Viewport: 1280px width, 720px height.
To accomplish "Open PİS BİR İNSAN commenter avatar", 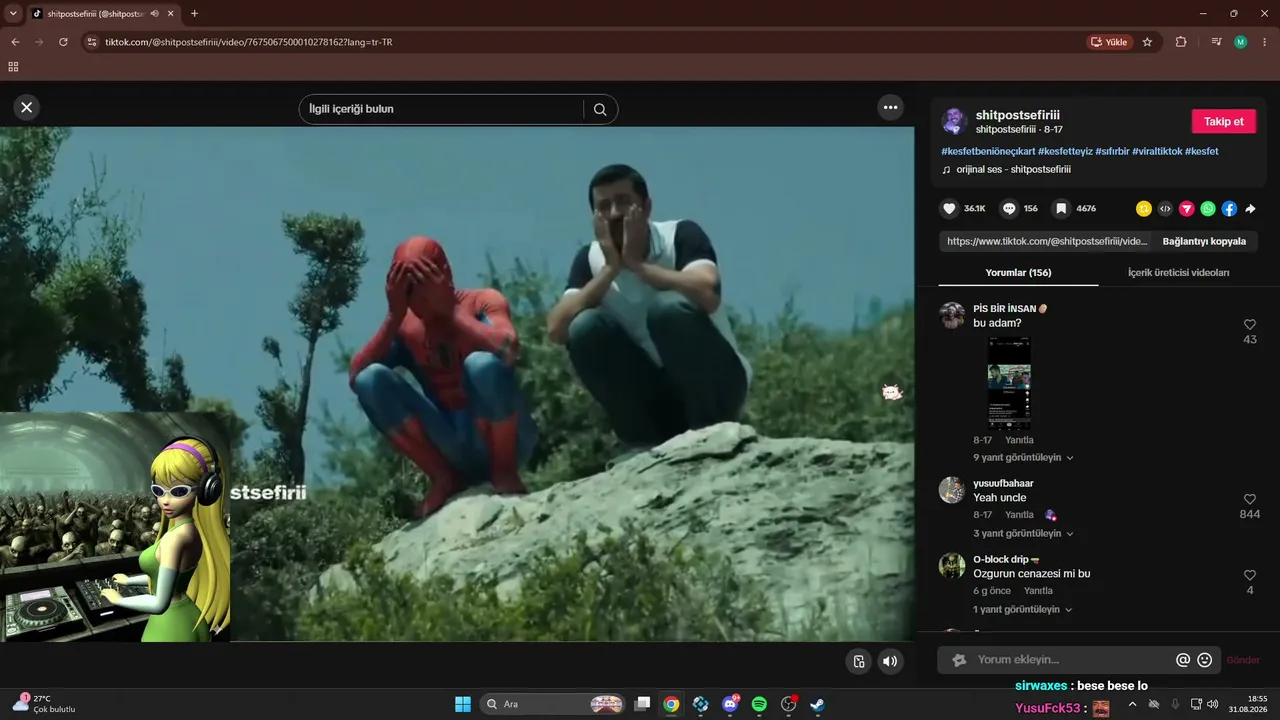I will point(952,315).
